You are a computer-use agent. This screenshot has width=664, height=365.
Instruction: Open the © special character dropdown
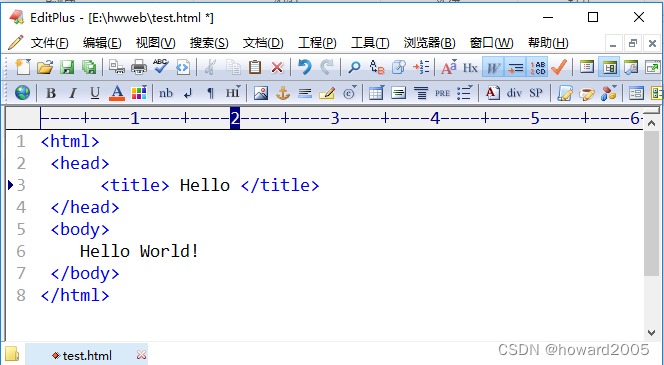point(349,93)
